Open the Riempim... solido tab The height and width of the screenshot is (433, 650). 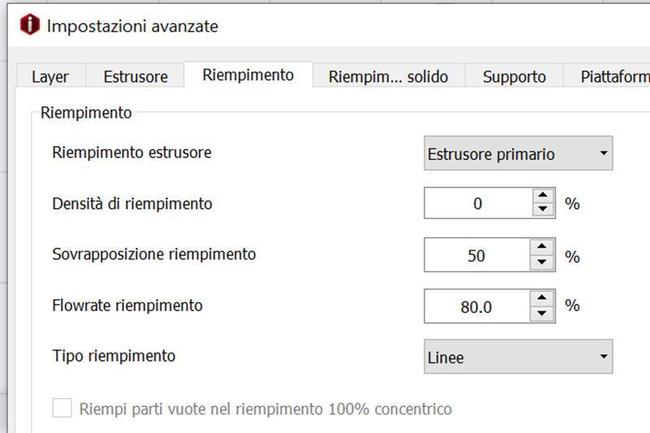tap(388, 77)
